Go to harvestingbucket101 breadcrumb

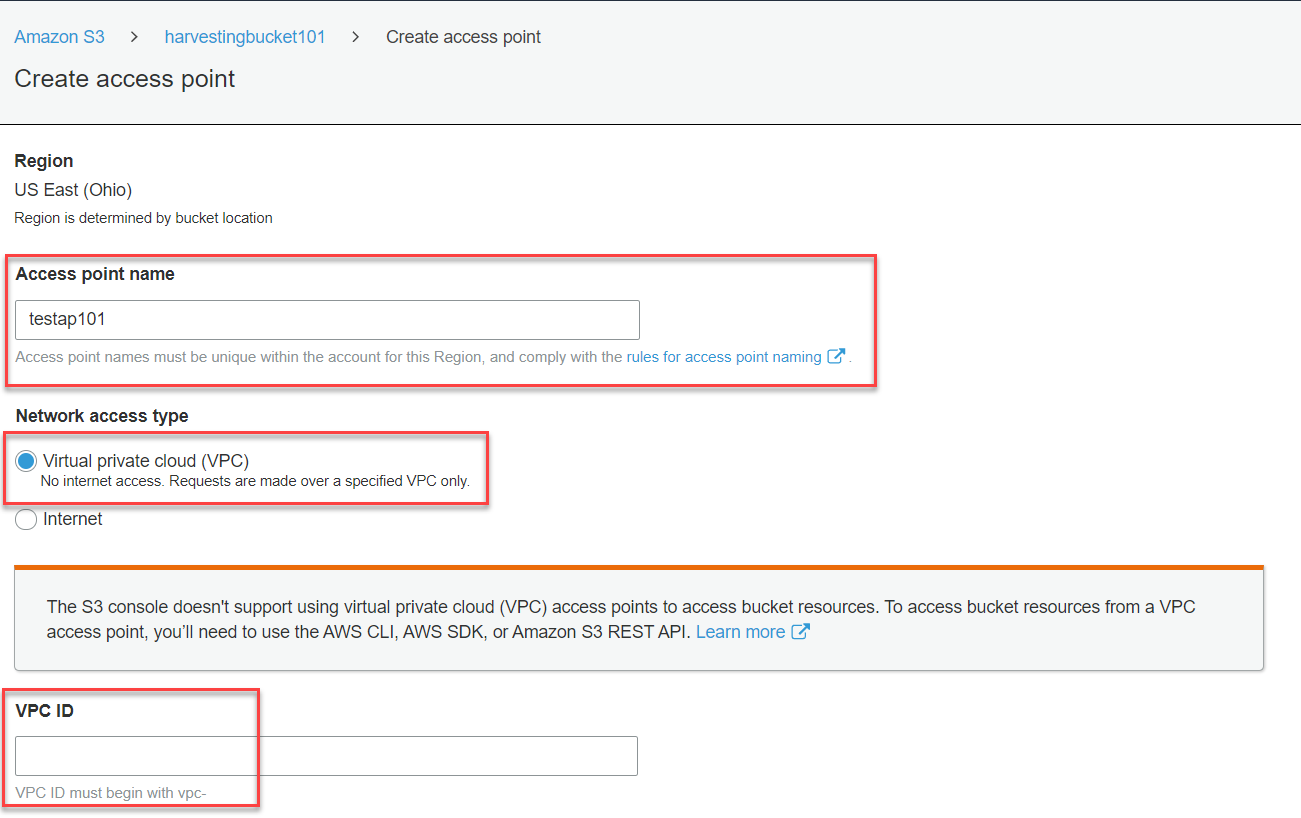[x=245, y=37]
